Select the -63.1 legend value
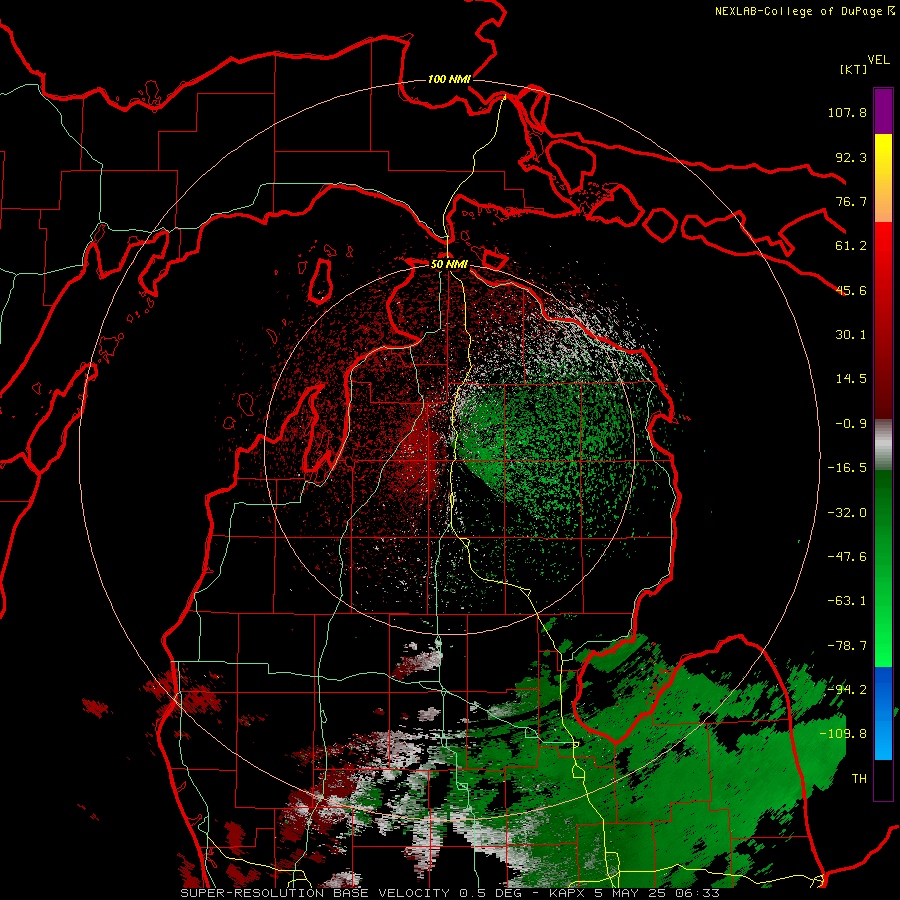Image resolution: width=900 pixels, height=900 pixels. [x=847, y=601]
